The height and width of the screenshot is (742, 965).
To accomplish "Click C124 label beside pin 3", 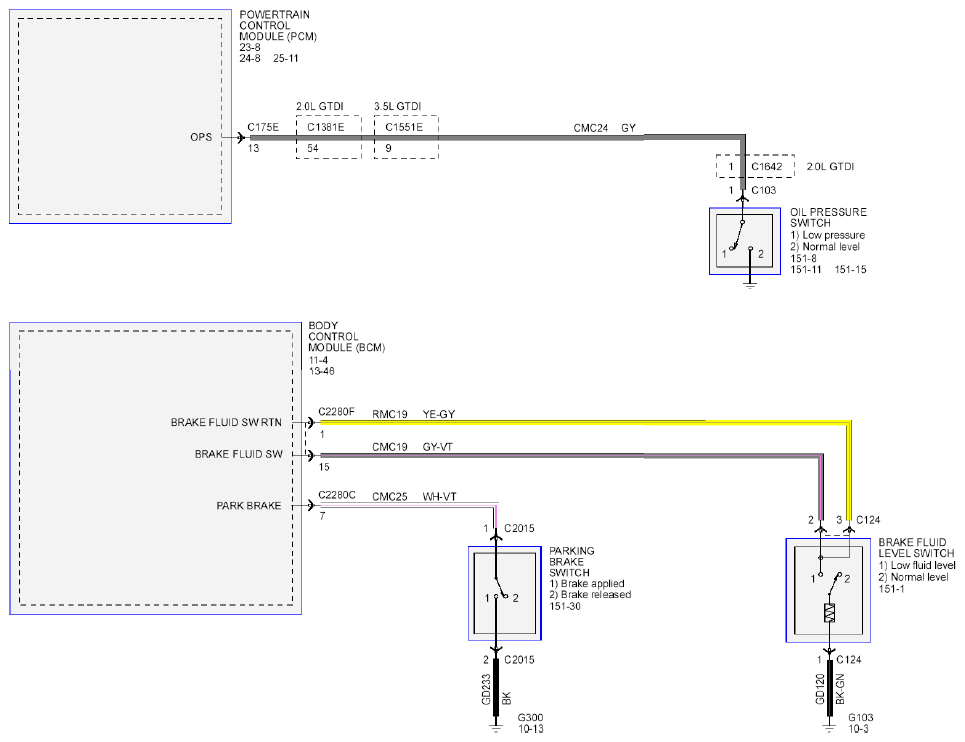I will pos(868,521).
